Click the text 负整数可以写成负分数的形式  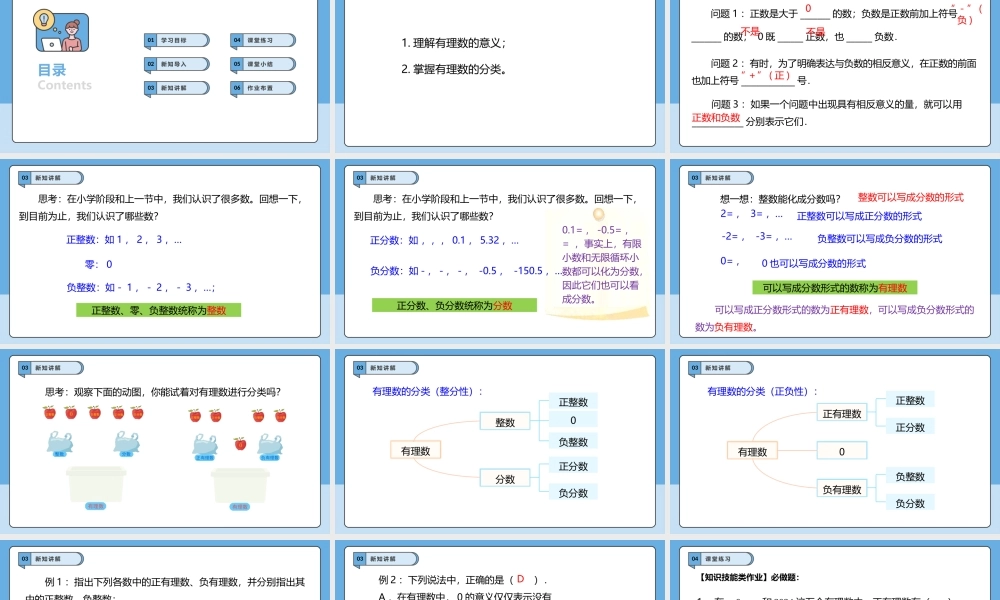pyautogui.click(x=879, y=238)
